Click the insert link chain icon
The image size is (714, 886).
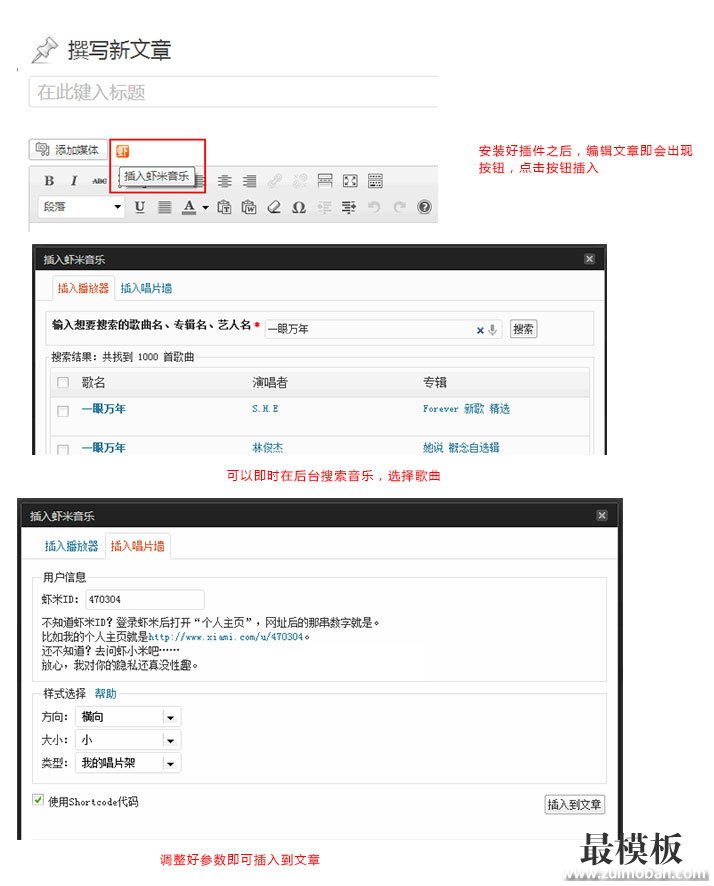pos(275,181)
